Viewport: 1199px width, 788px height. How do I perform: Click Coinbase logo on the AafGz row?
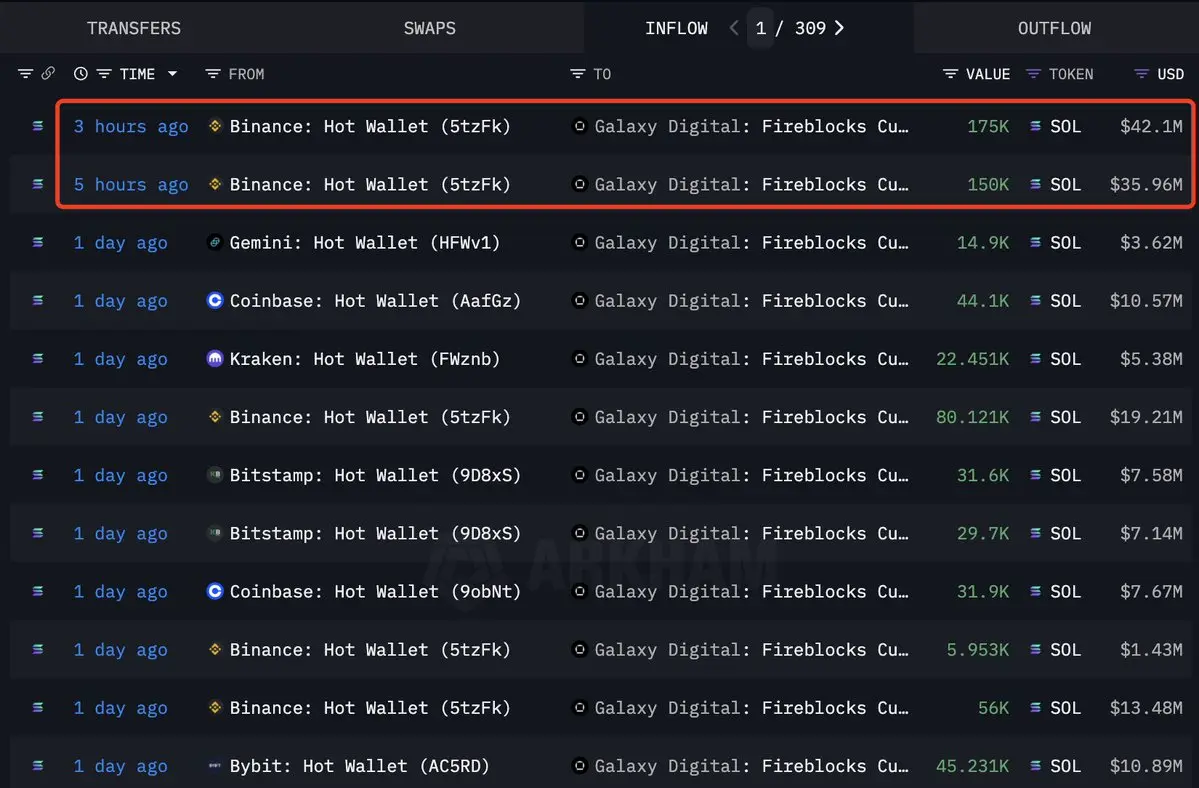point(215,300)
